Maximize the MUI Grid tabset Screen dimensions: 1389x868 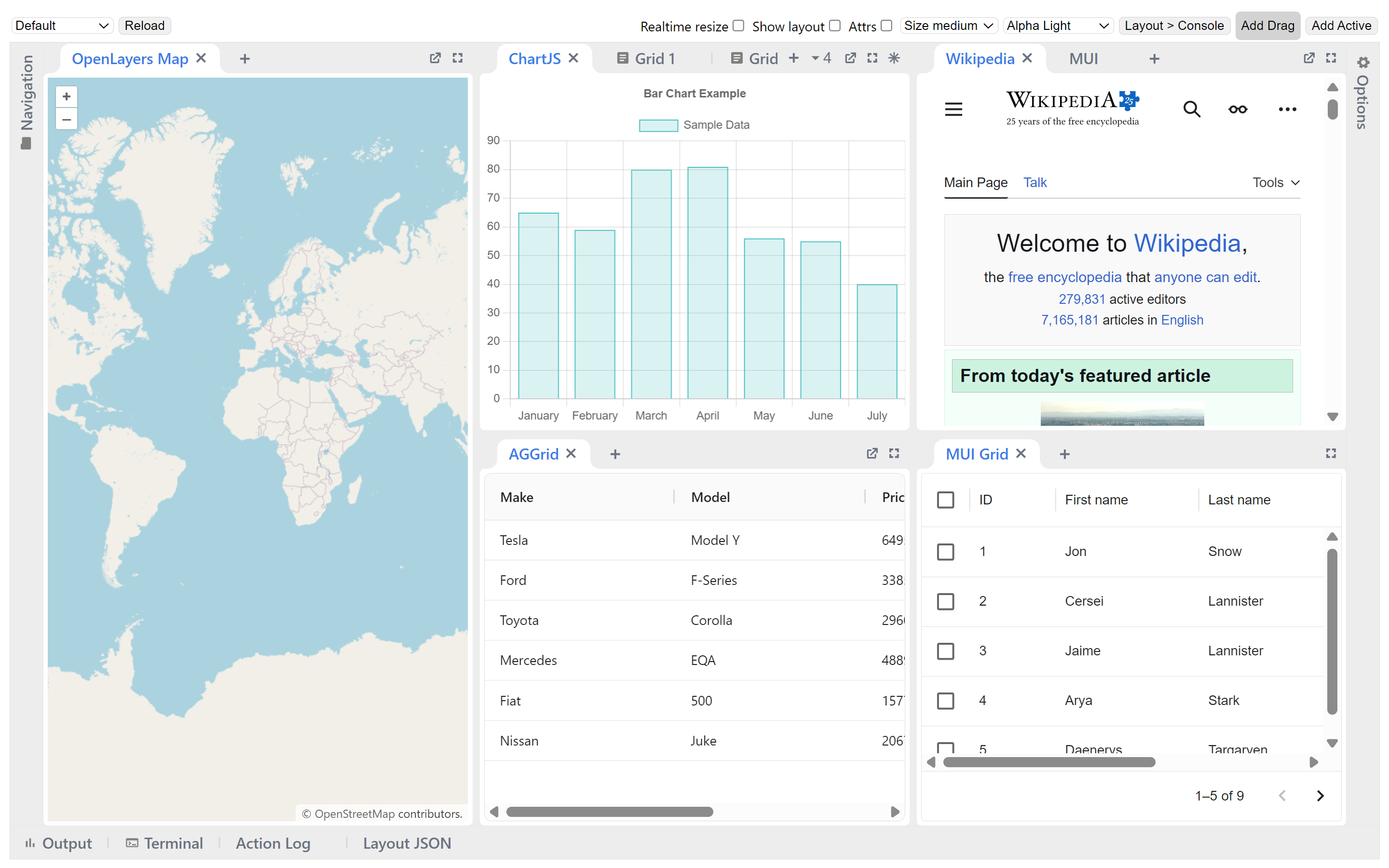pos(1331,453)
